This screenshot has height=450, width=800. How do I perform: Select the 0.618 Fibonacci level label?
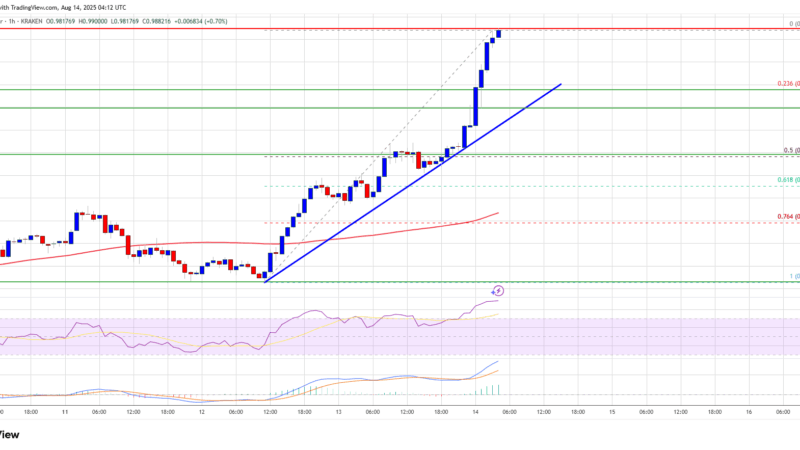tap(786, 179)
